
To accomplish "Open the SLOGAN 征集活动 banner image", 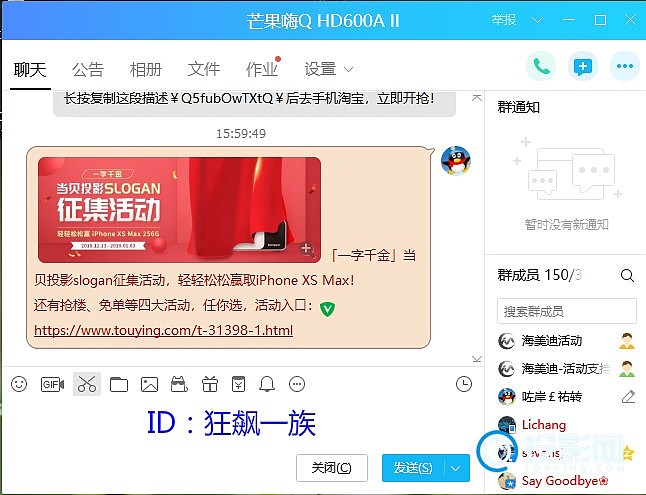I will [179, 209].
